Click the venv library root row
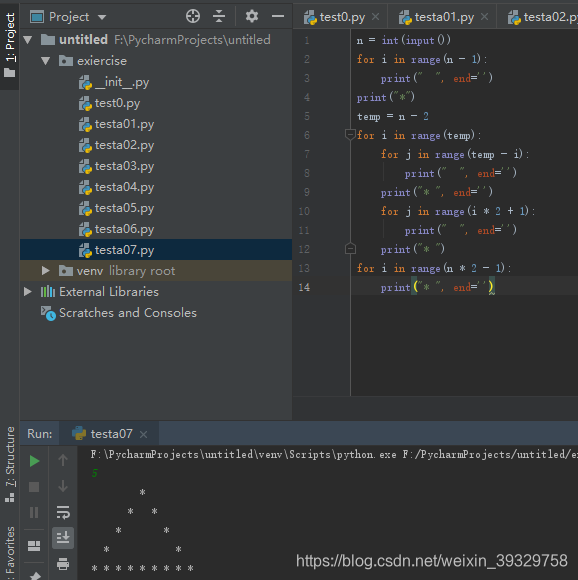Viewport: 578px width, 580px height. (x=156, y=270)
